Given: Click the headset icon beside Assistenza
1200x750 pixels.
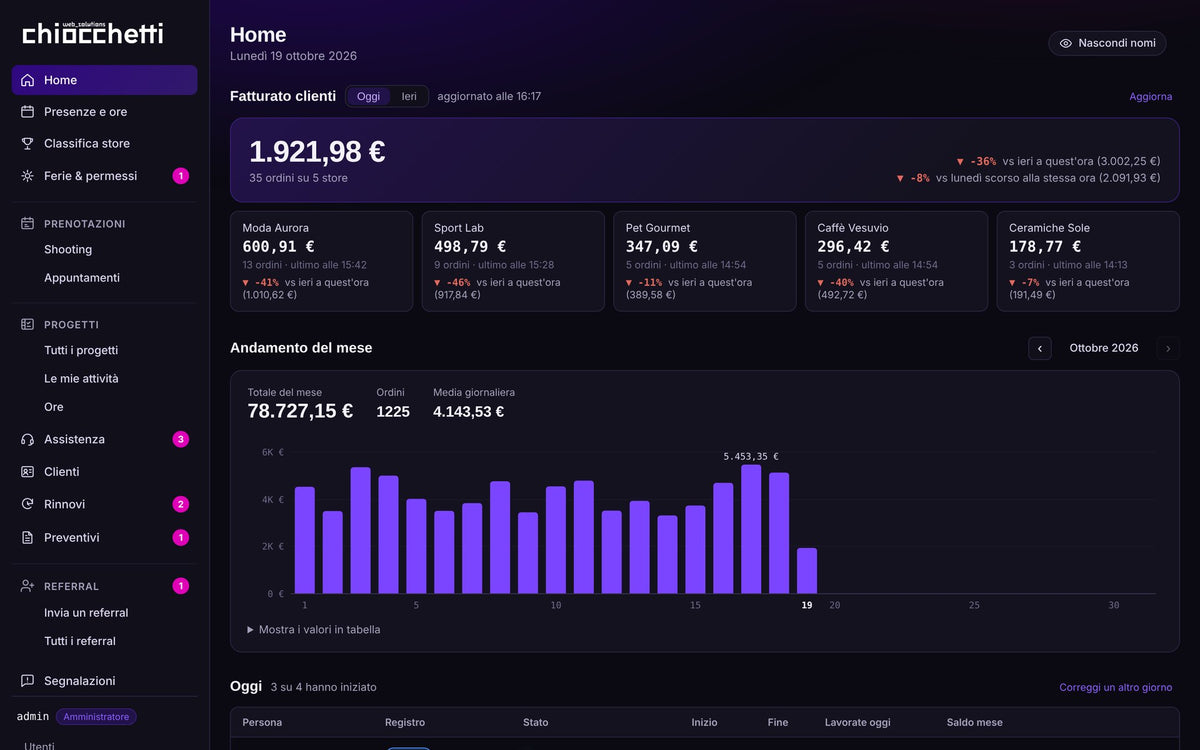Looking at the screenshot, I should (x=27, y=439).
